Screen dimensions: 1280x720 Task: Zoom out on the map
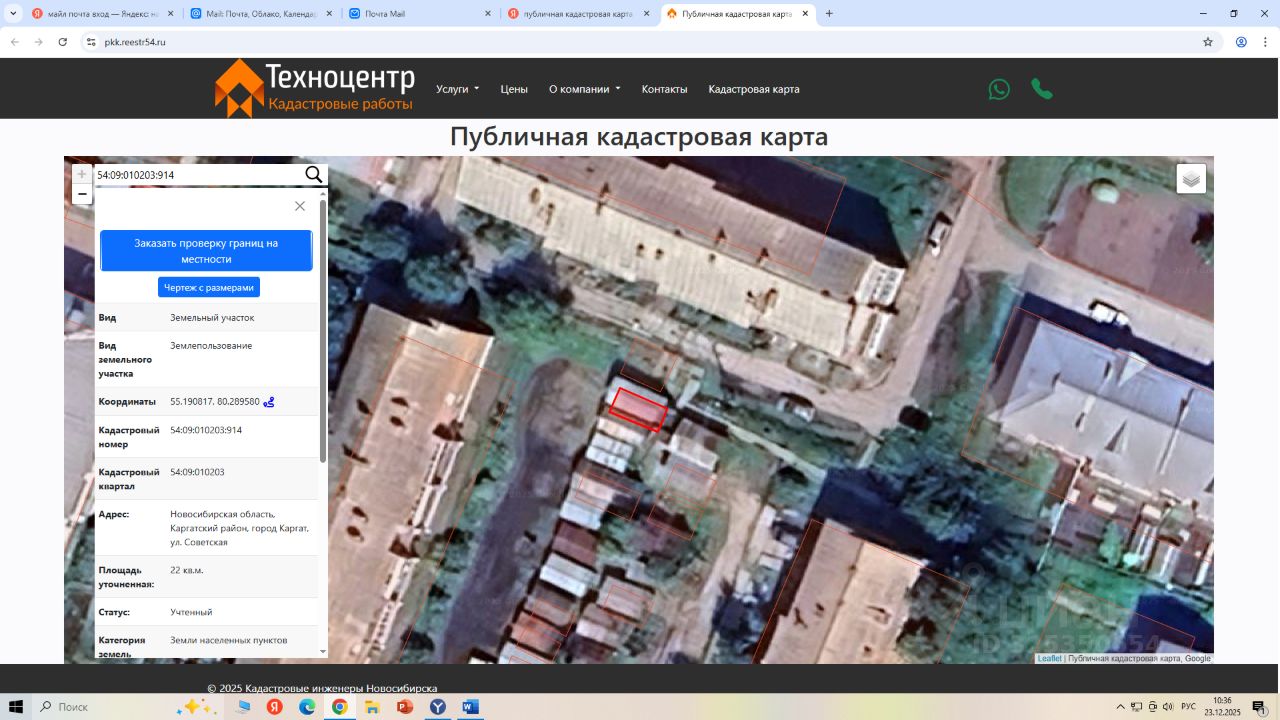click(82, 194)
